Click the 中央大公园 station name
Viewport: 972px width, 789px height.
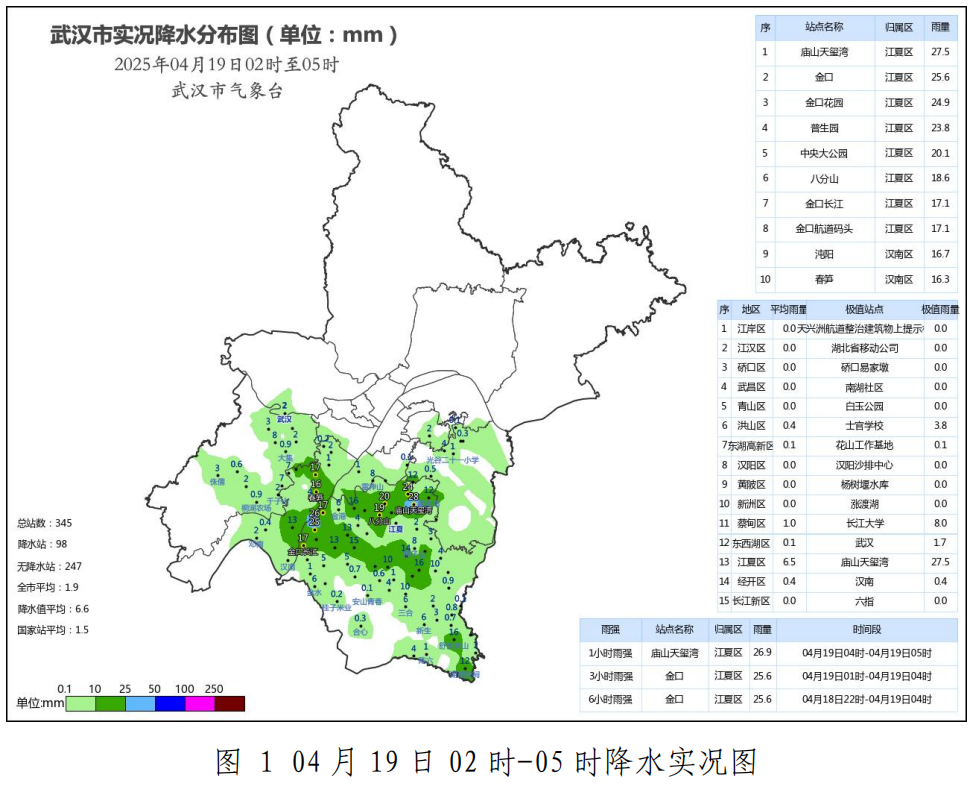pyautogui.click(x=824, y=153)
